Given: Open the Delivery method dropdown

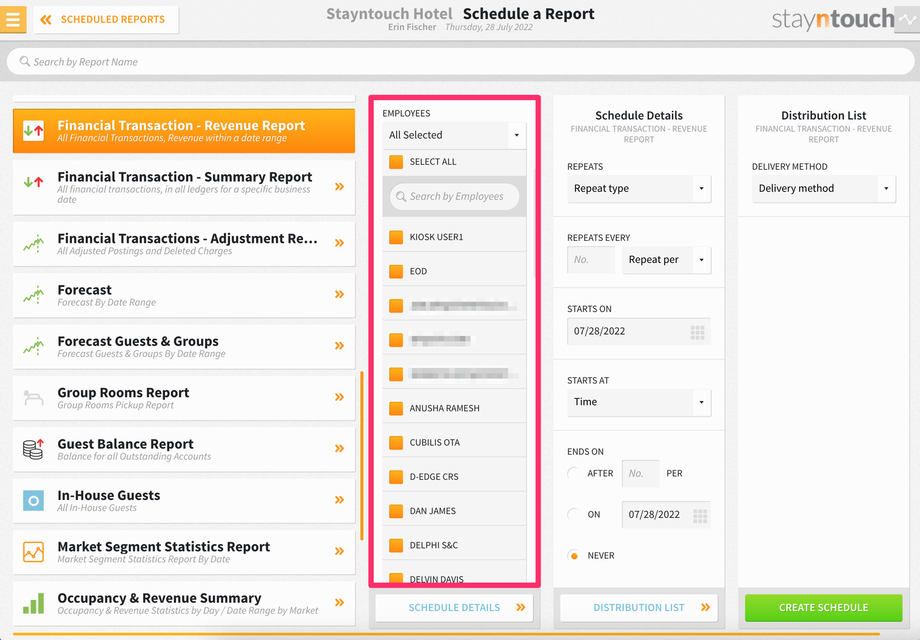Looking at the screenshot, I should click(x=824, y=188).
